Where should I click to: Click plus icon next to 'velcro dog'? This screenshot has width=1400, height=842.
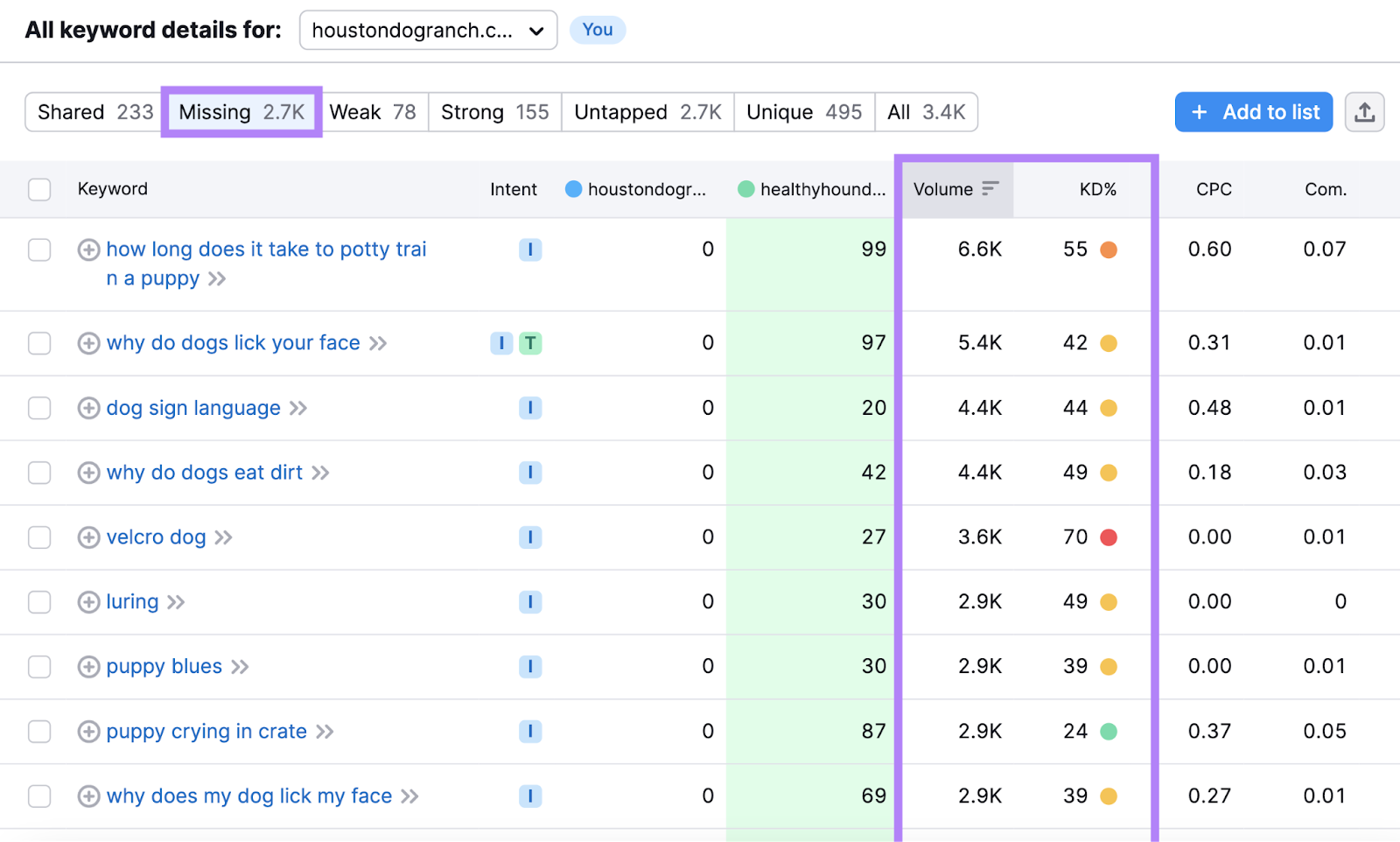[x=88, y=537]
